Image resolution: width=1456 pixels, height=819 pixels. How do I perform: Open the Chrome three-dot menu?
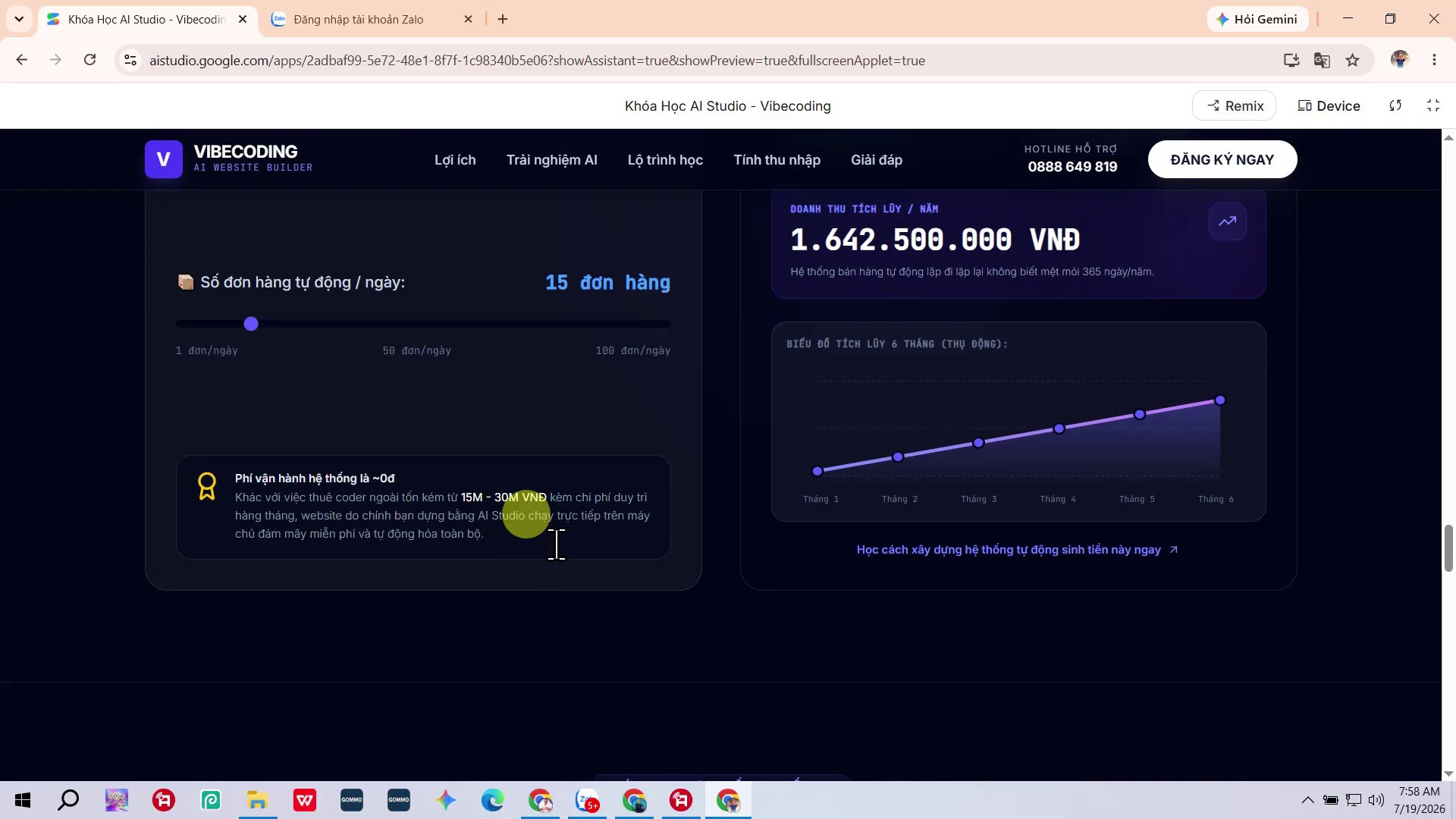1434,61
